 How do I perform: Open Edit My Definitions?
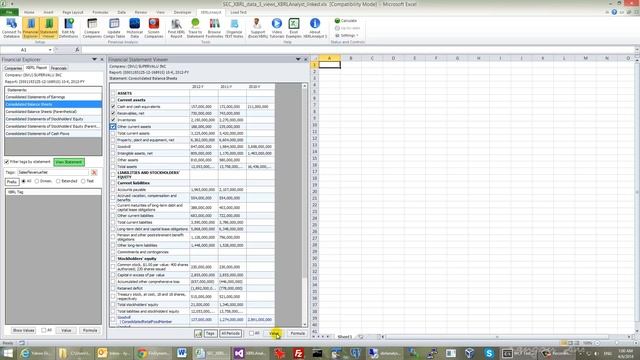point(69,28)
